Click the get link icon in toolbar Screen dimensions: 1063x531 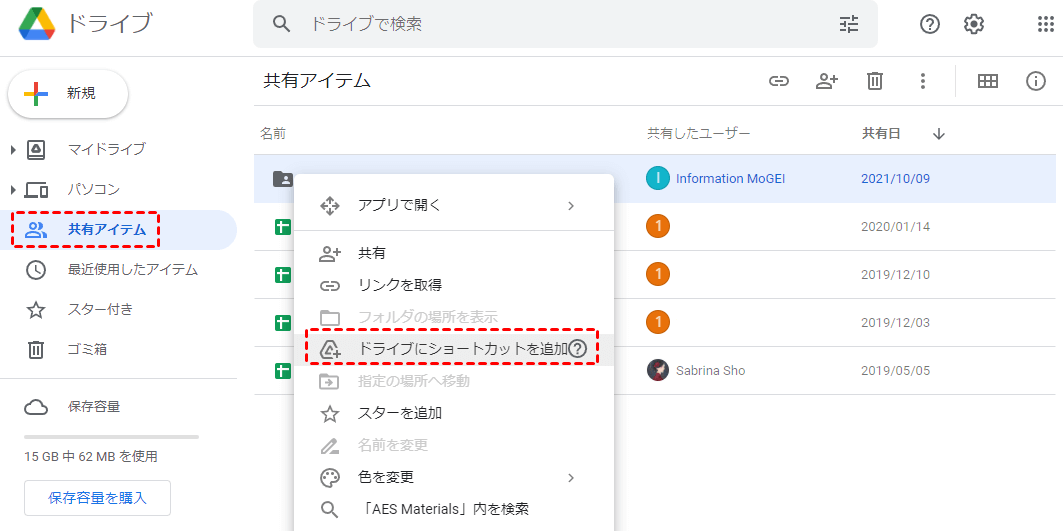click(x=779, y=82)
